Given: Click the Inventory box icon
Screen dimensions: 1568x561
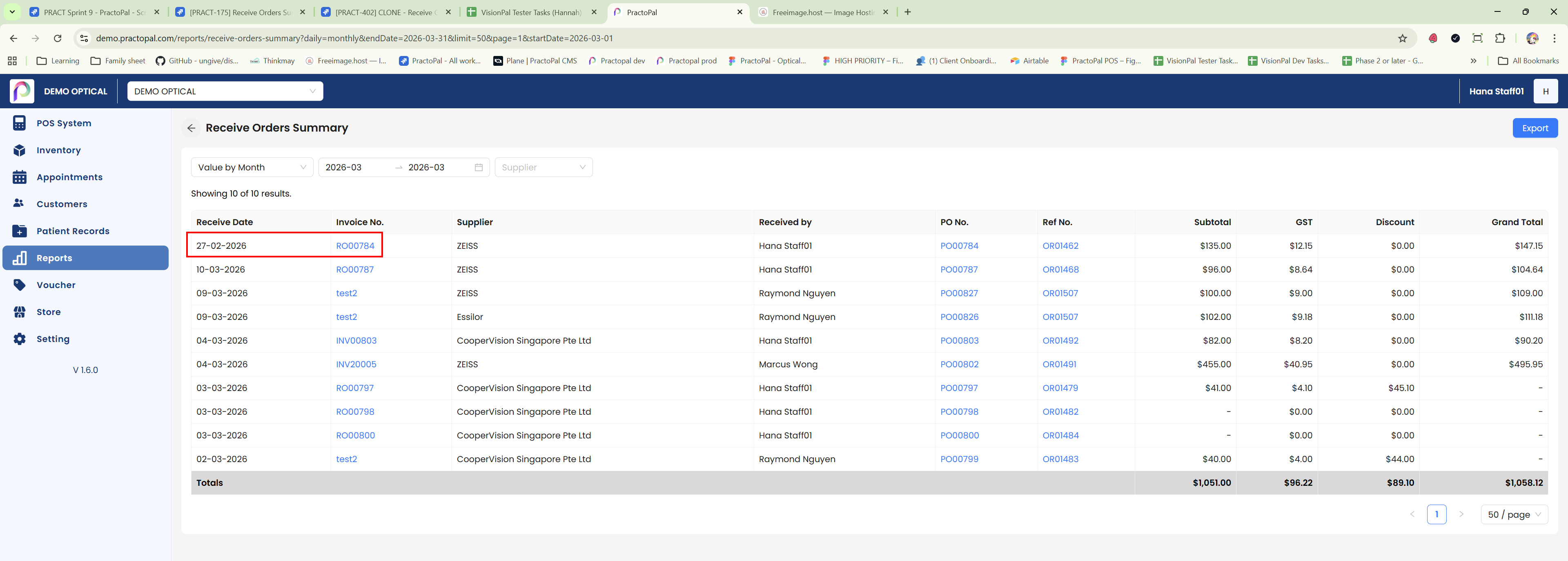Looking at the screenshot, I should 20,150.
